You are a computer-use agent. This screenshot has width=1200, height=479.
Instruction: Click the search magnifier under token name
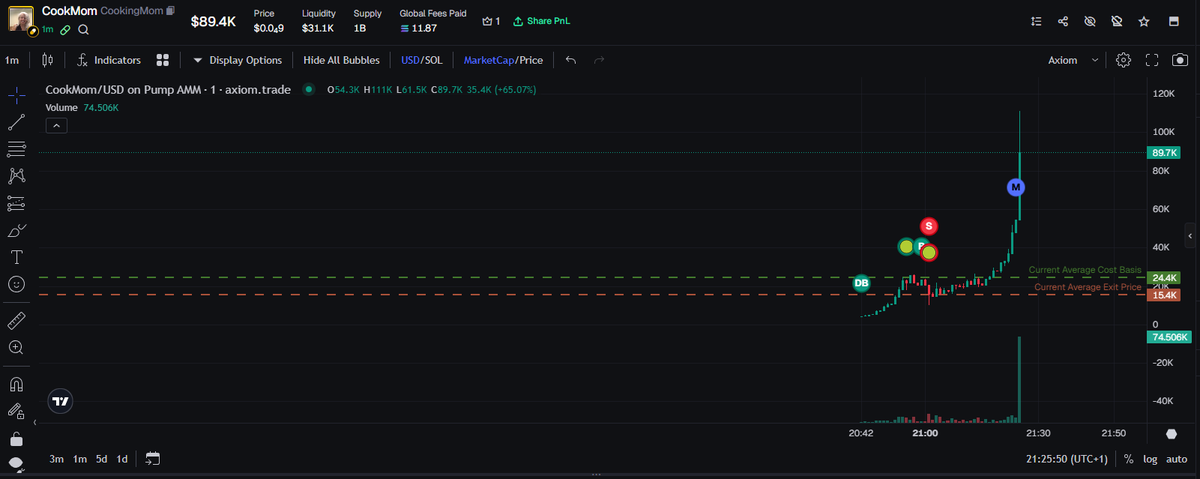84,31
